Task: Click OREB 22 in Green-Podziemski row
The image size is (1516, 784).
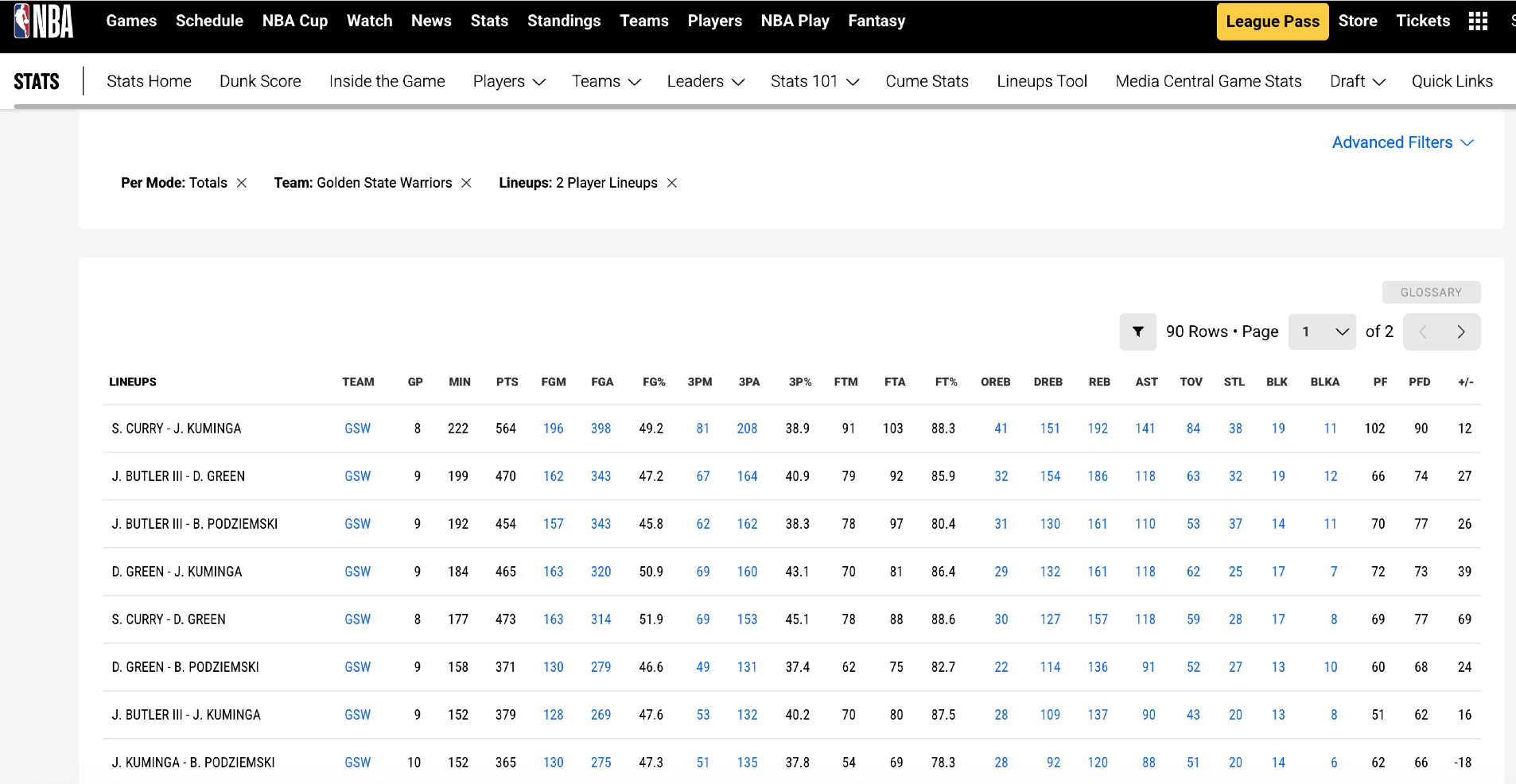Action: (1001, 667)
